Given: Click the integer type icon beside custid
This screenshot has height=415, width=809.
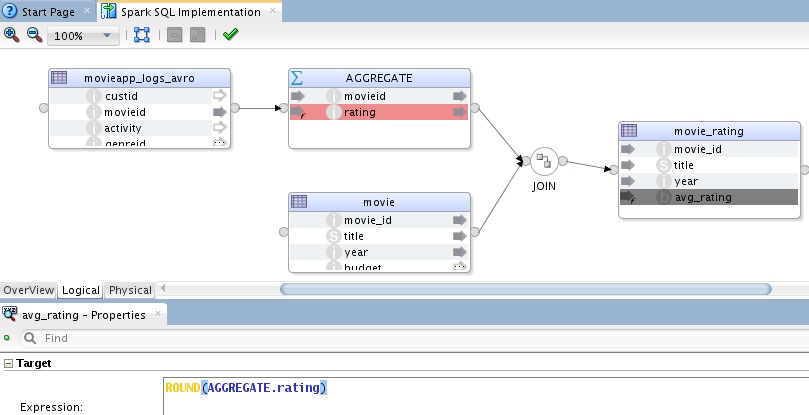Looking at the screenshot, I should (x=94, y=96).
